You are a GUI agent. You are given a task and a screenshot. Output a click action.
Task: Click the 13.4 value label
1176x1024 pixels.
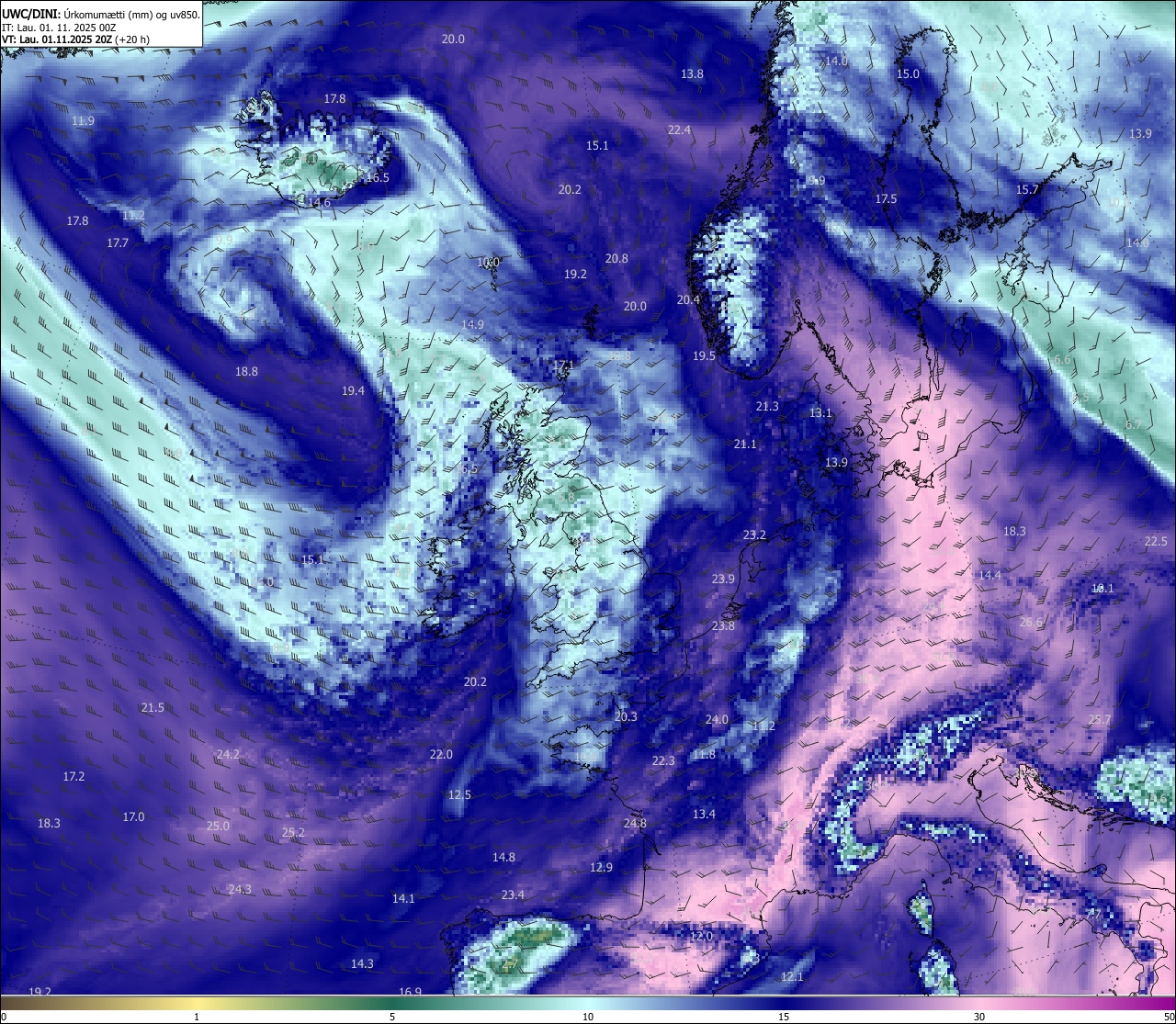(x=704, y=814)
